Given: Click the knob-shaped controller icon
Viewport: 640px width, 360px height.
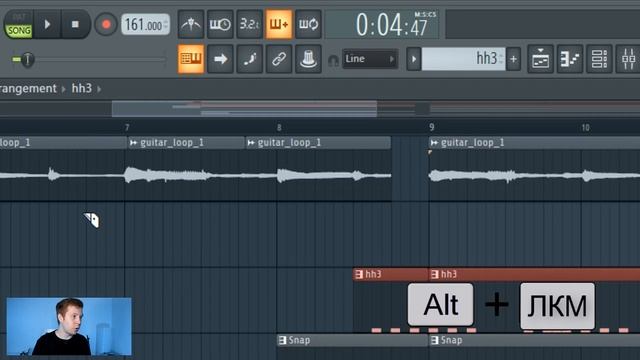Looking at the screenshot, I should click(x=308, y=59).
